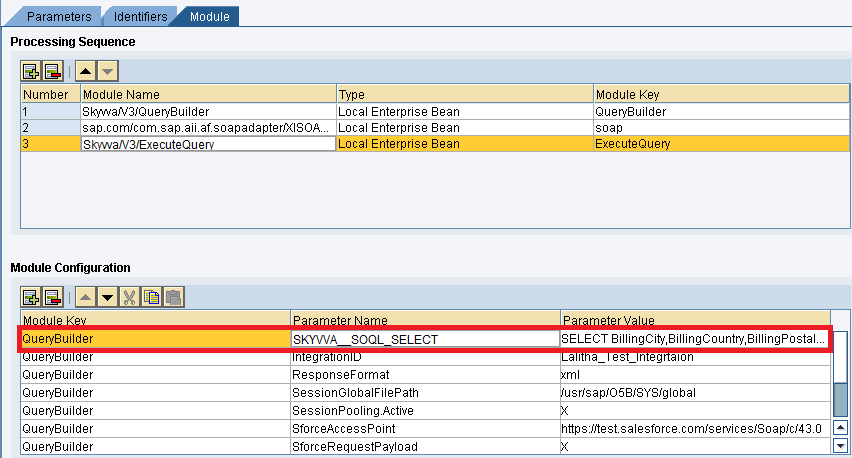Click the SKYVVA__SOQL_SELECT parameter name field
The image size is (852, 458).
tap(424, 339)
